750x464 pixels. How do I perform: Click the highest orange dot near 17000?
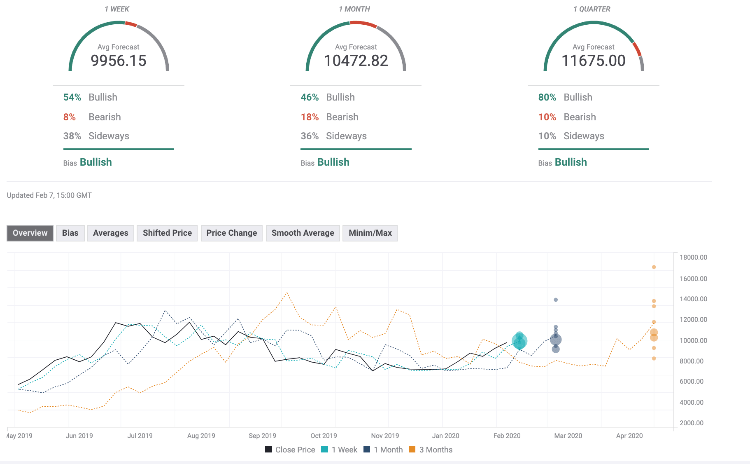coord(654,267)
